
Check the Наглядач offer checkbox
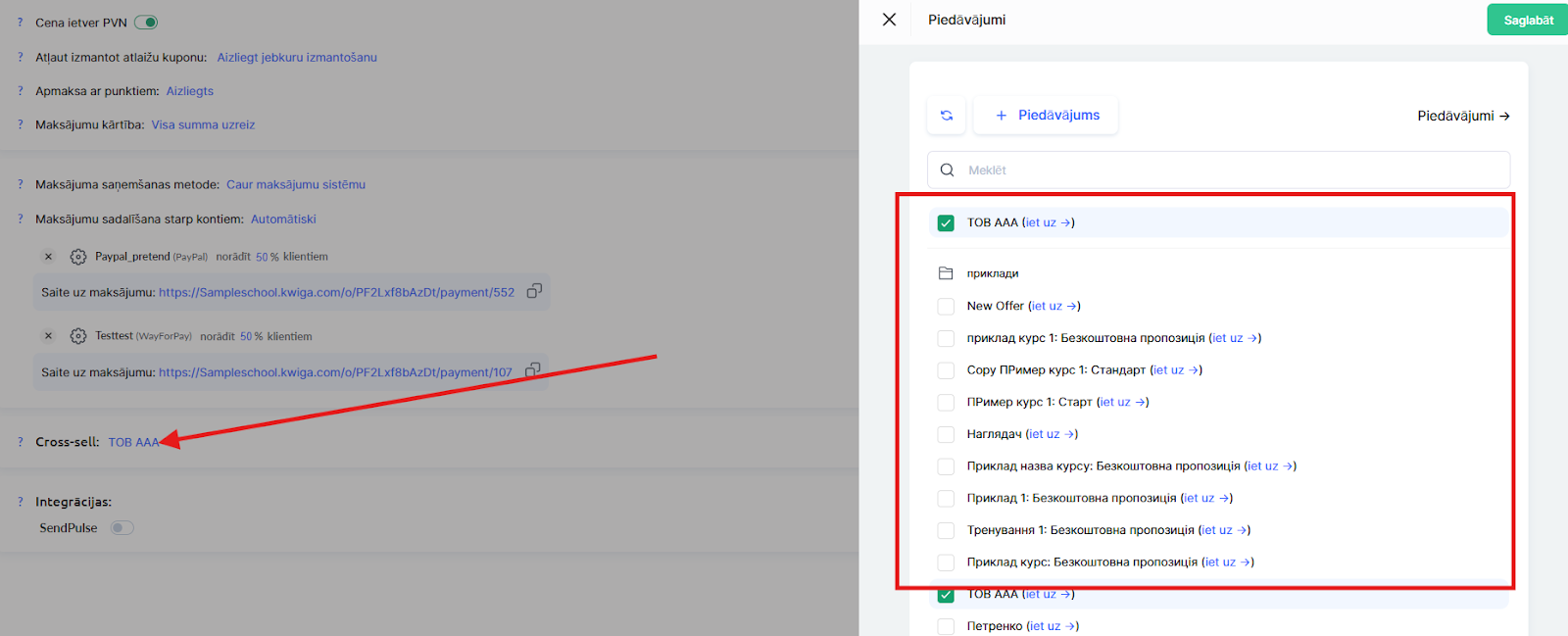tap(946, 434)
